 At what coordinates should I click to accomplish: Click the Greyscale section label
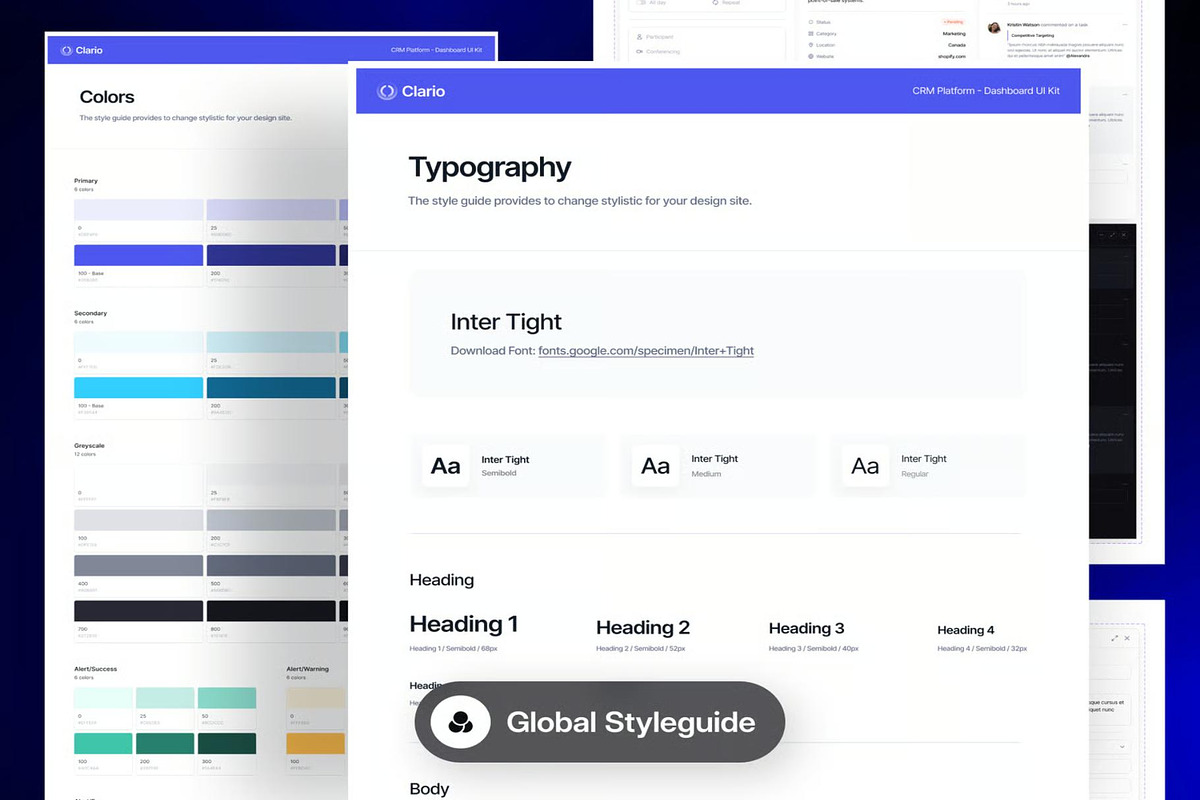(x=89, y=445)
